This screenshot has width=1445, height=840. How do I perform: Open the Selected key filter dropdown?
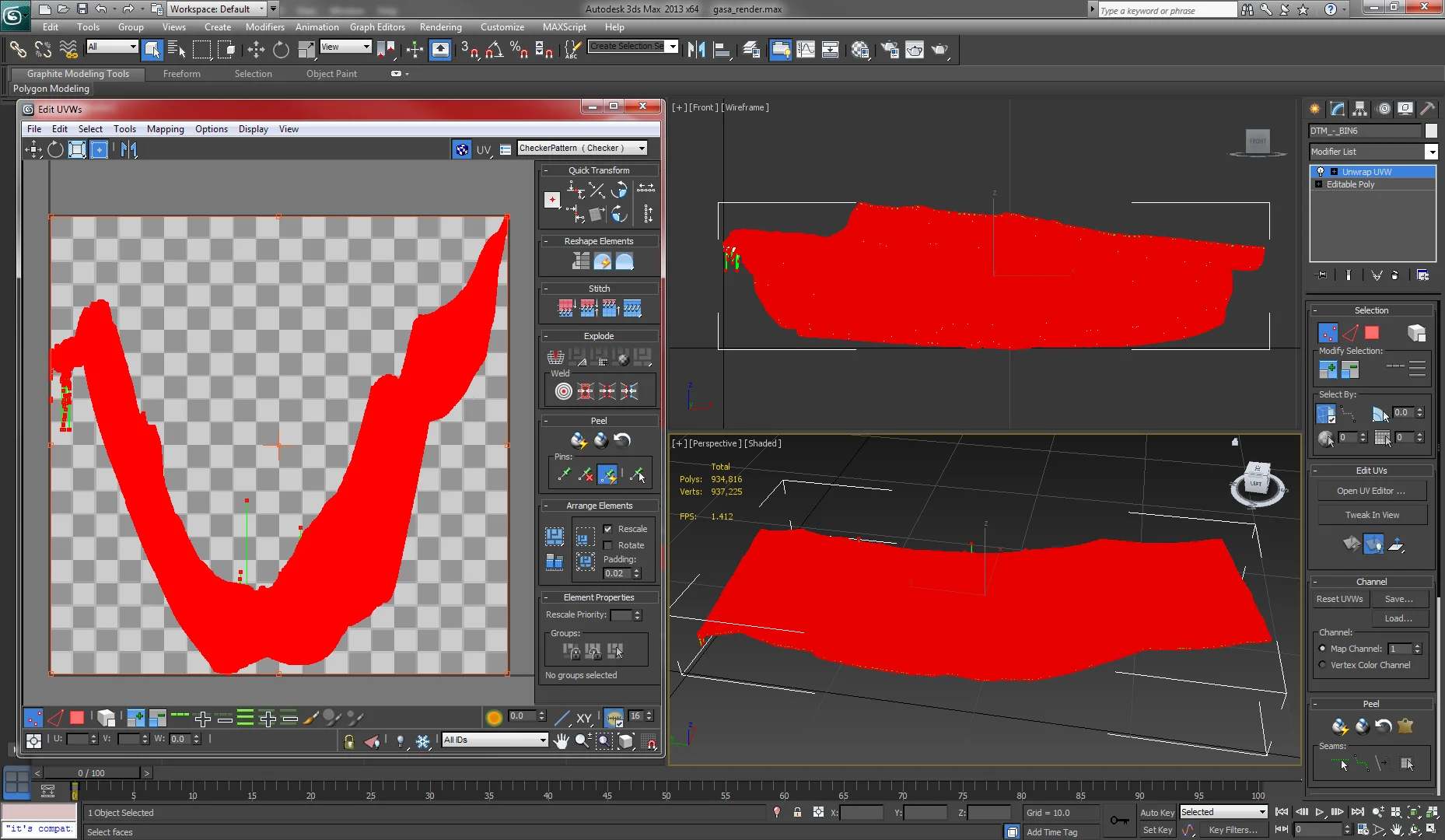click(1224, 812)
